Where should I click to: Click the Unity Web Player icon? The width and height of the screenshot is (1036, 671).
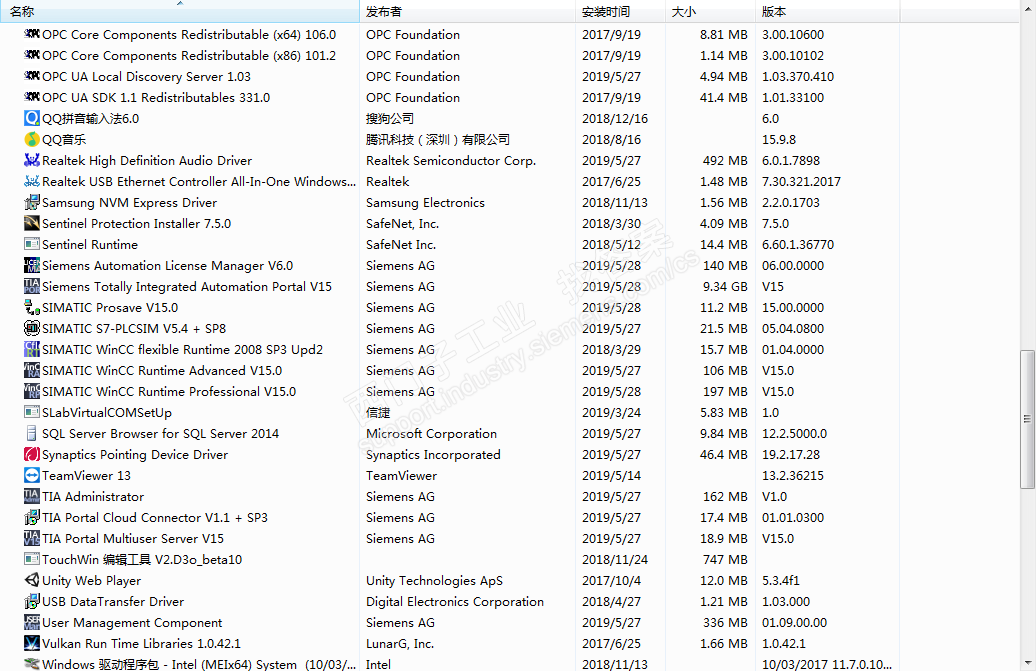pos(32,580)
